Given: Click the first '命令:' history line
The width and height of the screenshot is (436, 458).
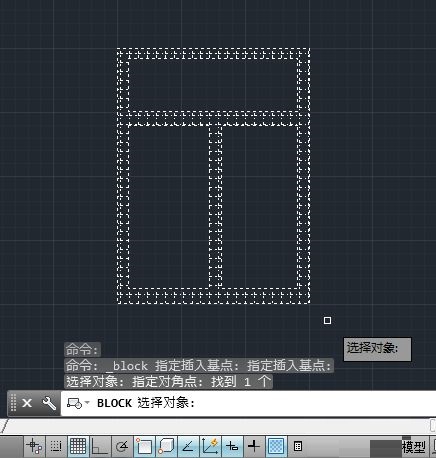Looking at the screenshot, I should (x=82, y=350).
